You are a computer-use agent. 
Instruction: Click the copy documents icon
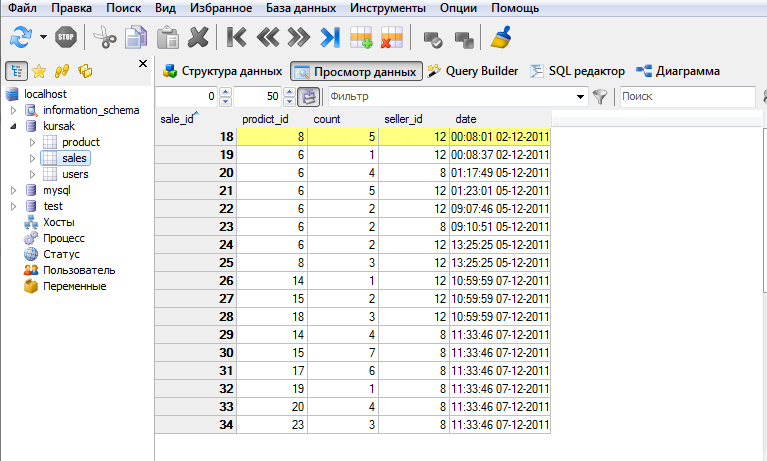[136, 37]
